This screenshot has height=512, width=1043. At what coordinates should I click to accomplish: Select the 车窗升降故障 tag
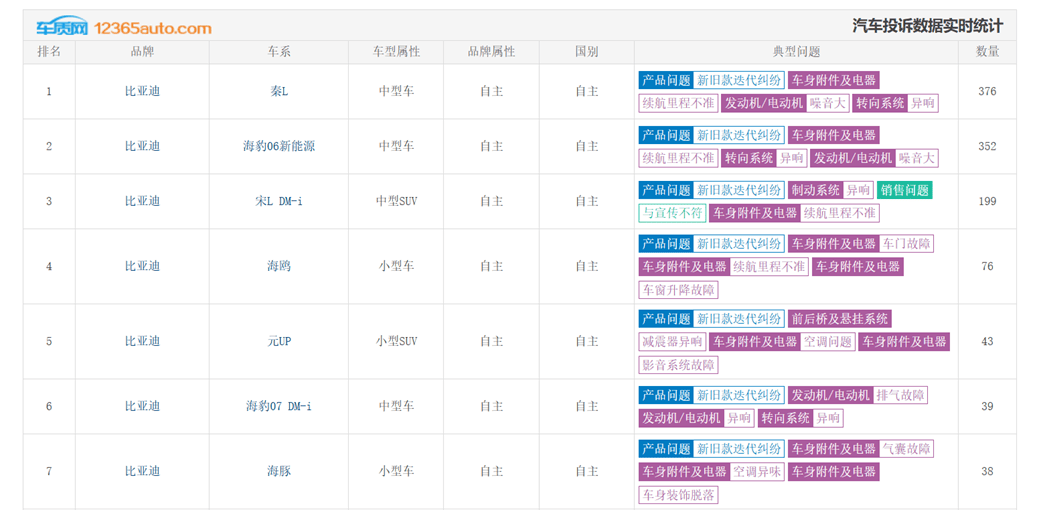678,290
